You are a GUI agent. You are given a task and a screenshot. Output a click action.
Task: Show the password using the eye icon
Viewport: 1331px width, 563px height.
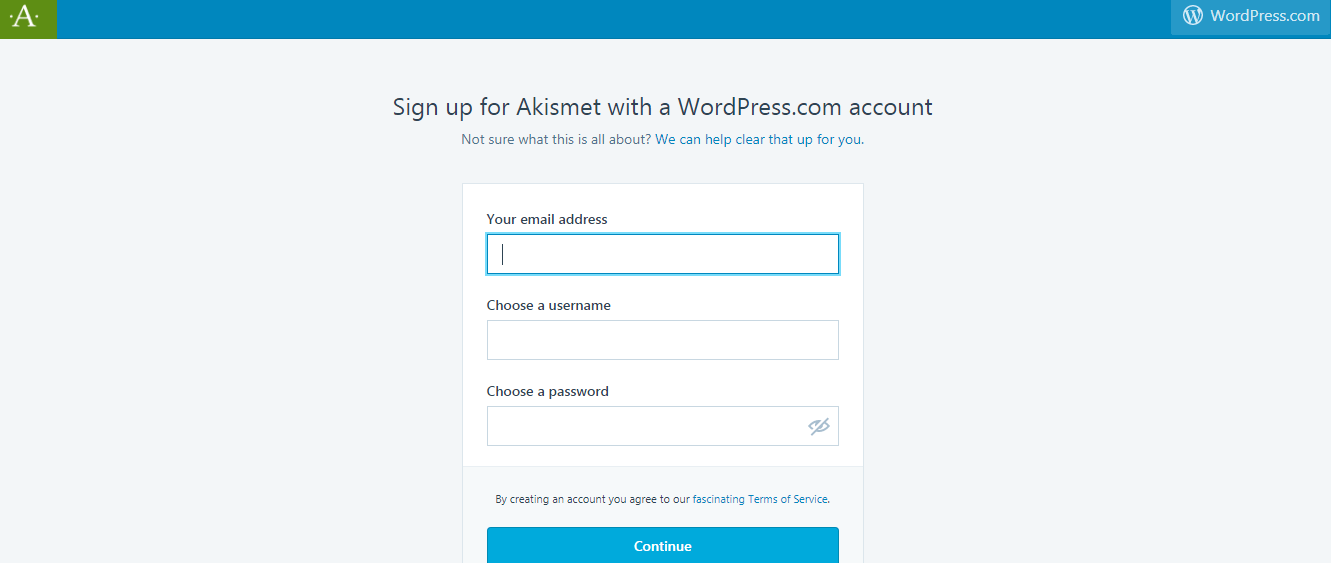tap(819, 427)
